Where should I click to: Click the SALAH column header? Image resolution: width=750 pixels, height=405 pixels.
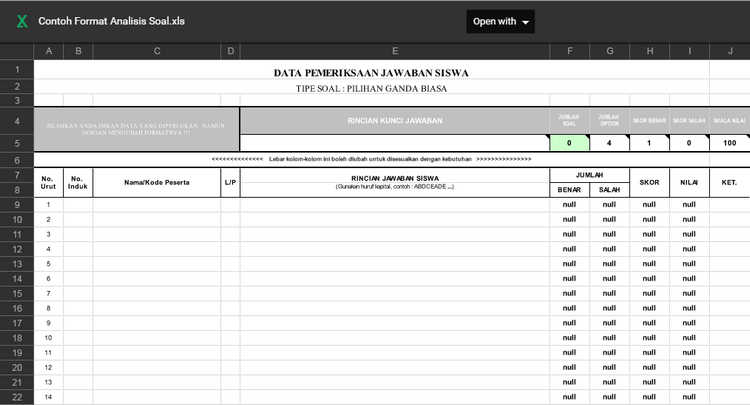tap(609, 190)
